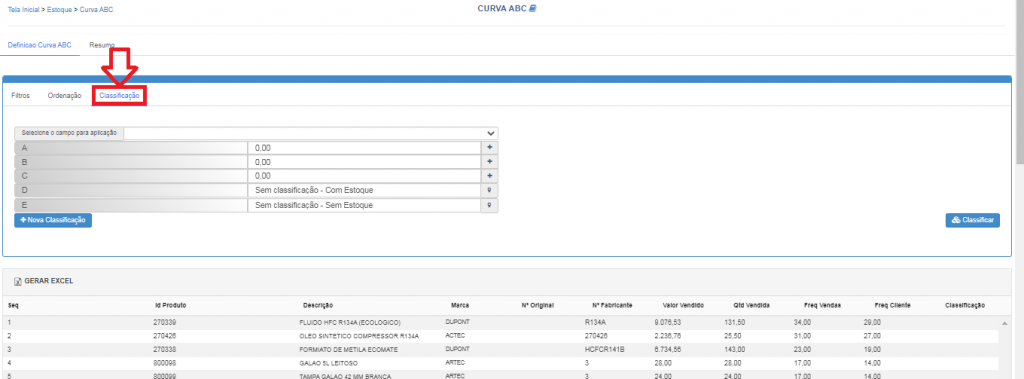Viewport: 1024px width, 379px height.
Task: Click the plus icon on row B
Action: pyautogui.click(x=490, y=162)
